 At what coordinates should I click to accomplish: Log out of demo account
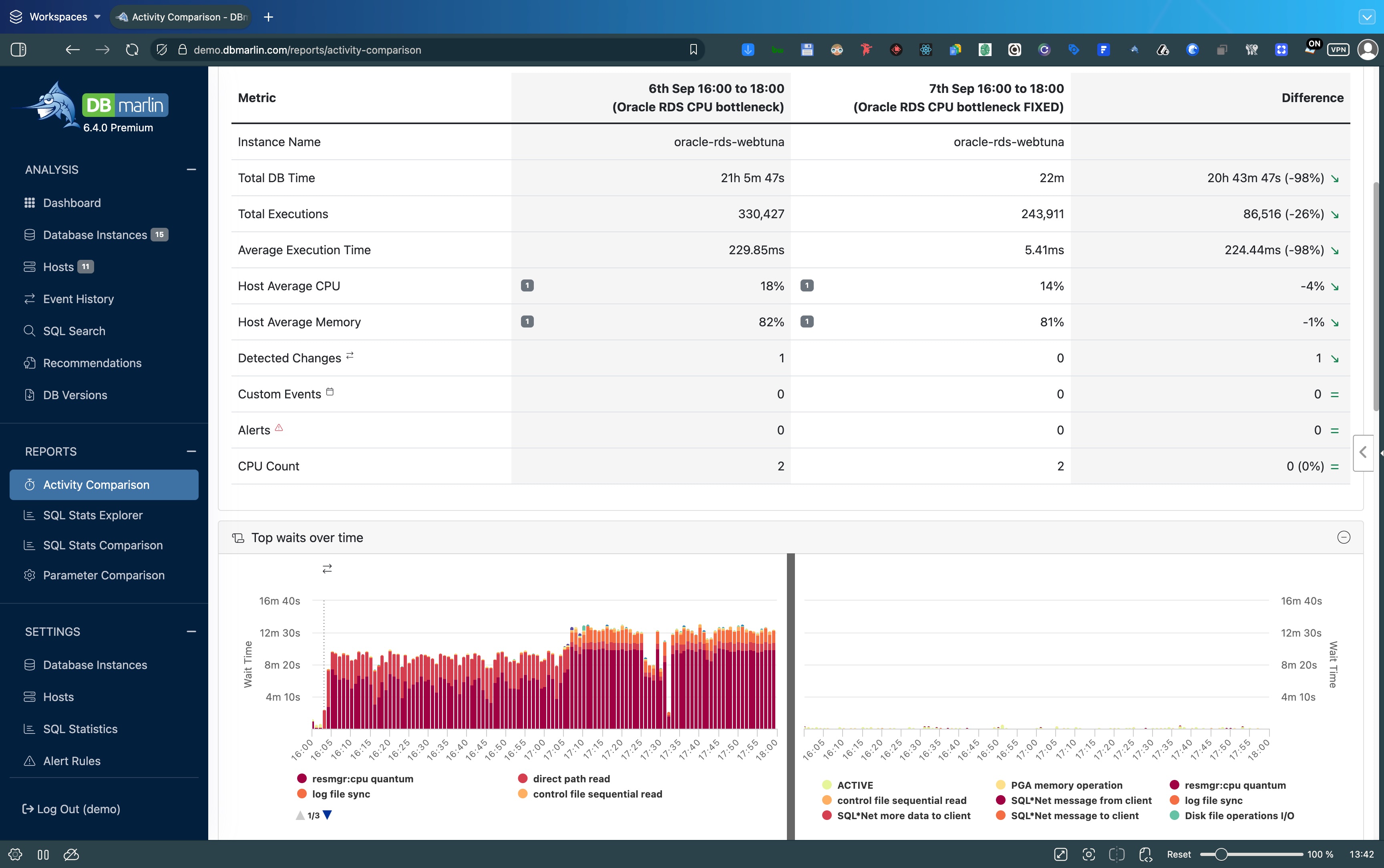coord(71,810)
